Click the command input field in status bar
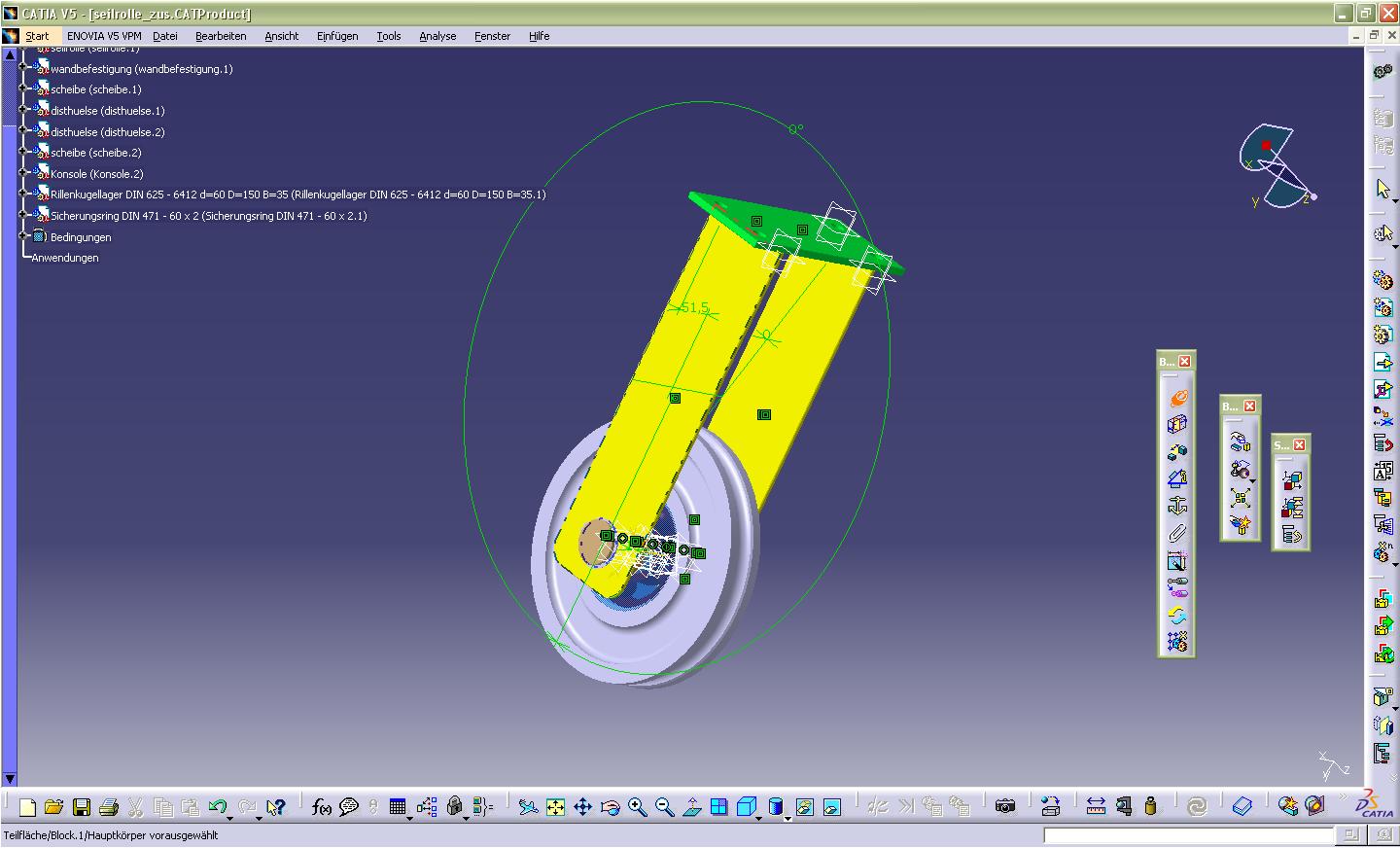Screen dimensions: 1400x848 (x=1189, y=835)
